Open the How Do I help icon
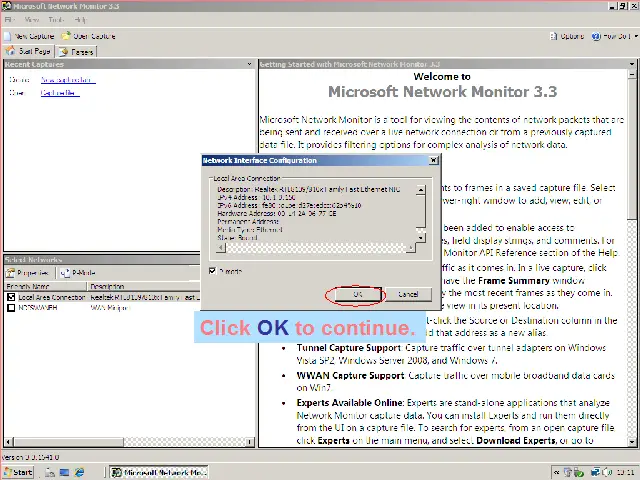Screen dimensions: 640x480 point(596,36)
